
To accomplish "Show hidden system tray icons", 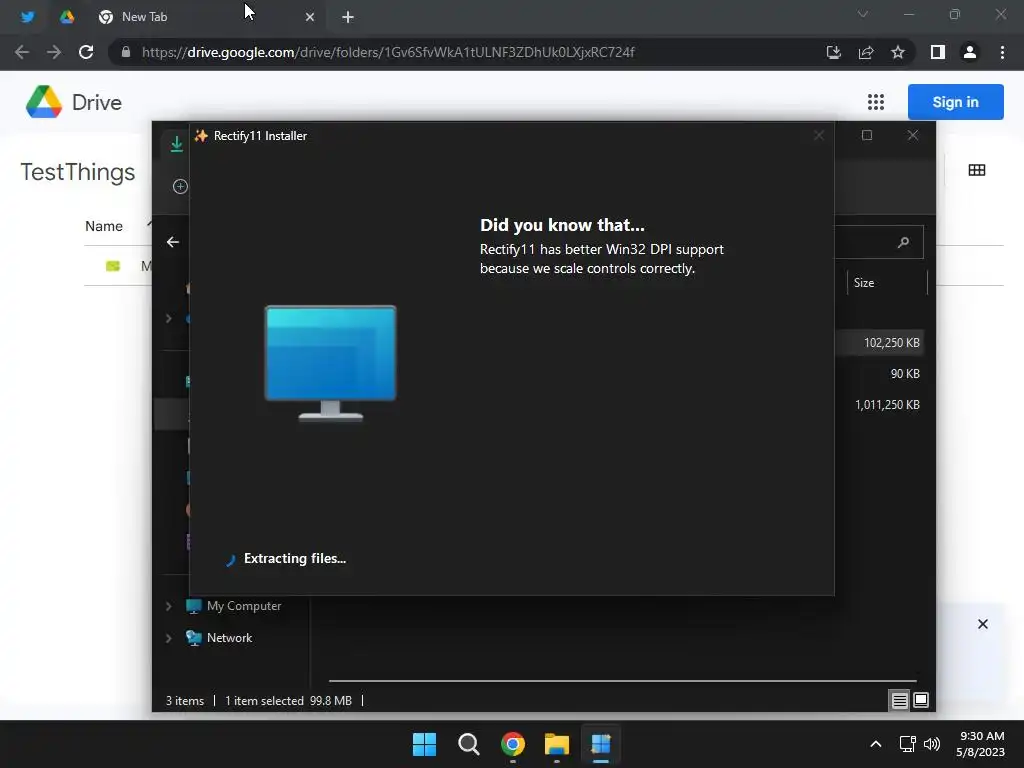I will tap(876, 744).
